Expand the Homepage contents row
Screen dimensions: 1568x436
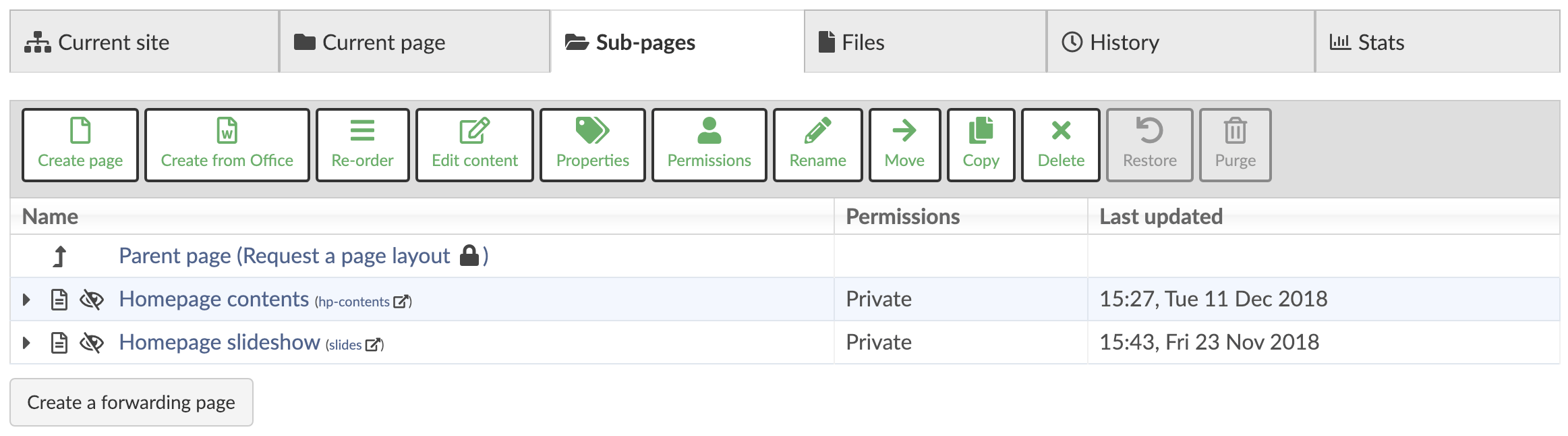[26, 299]
